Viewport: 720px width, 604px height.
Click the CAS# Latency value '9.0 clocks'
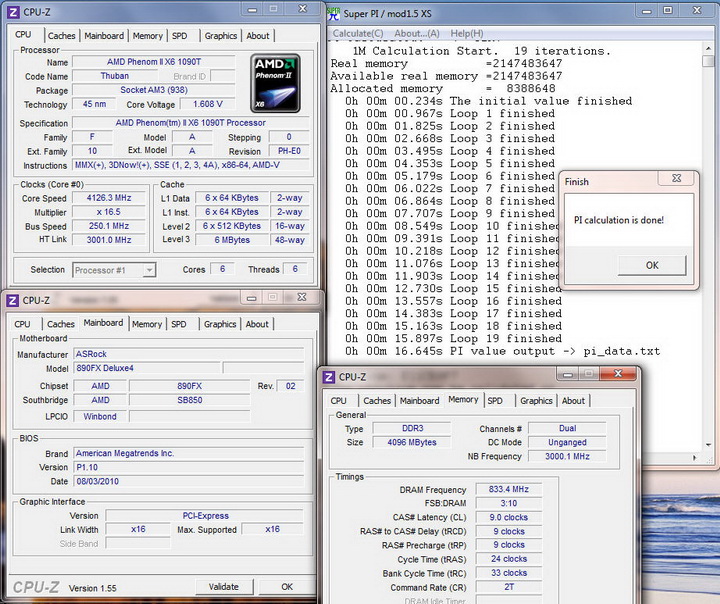[x=509, y=517]
